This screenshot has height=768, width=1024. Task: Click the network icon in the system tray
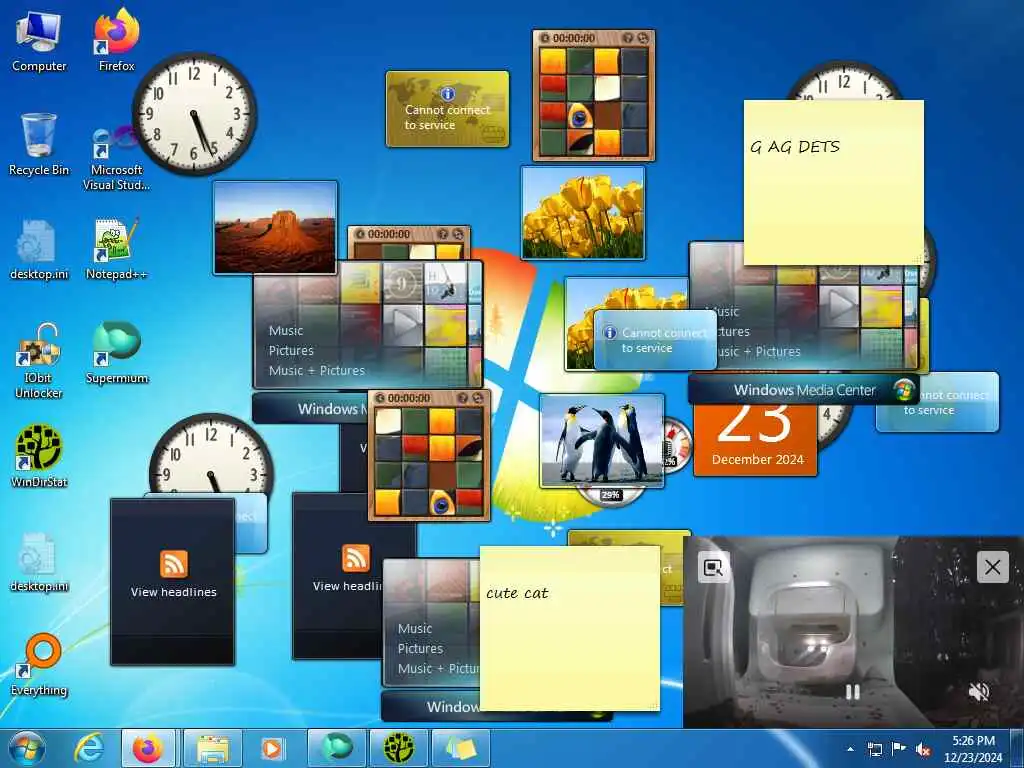[874, 749]
